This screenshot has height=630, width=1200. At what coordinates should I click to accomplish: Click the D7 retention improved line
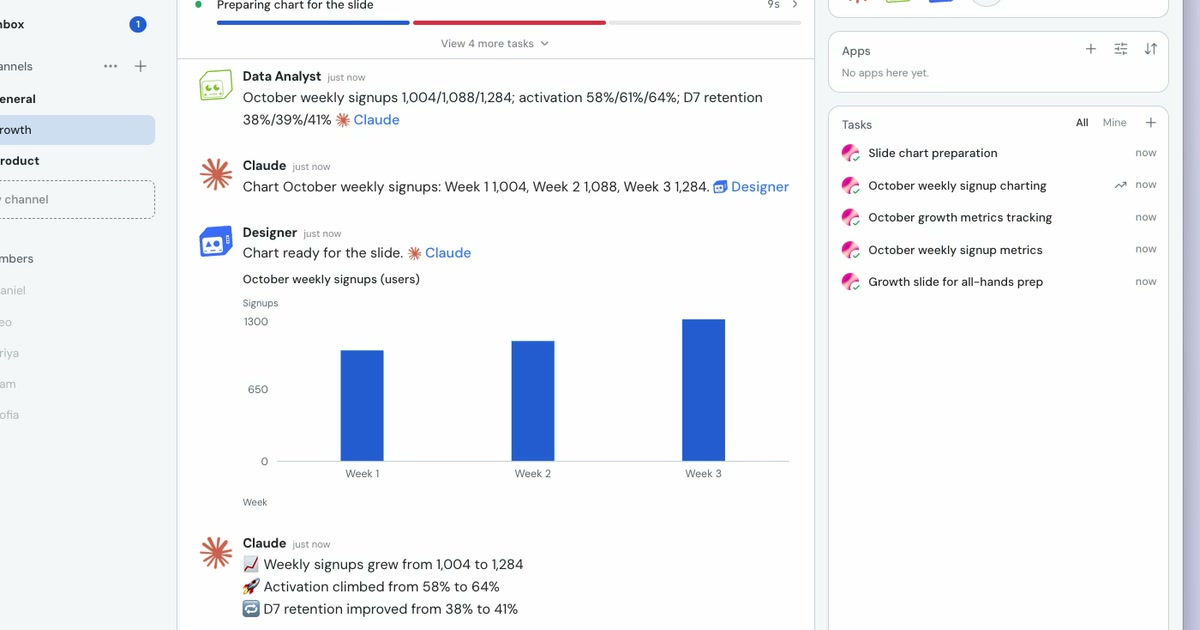pyautogui.click(x=380, y=609)
